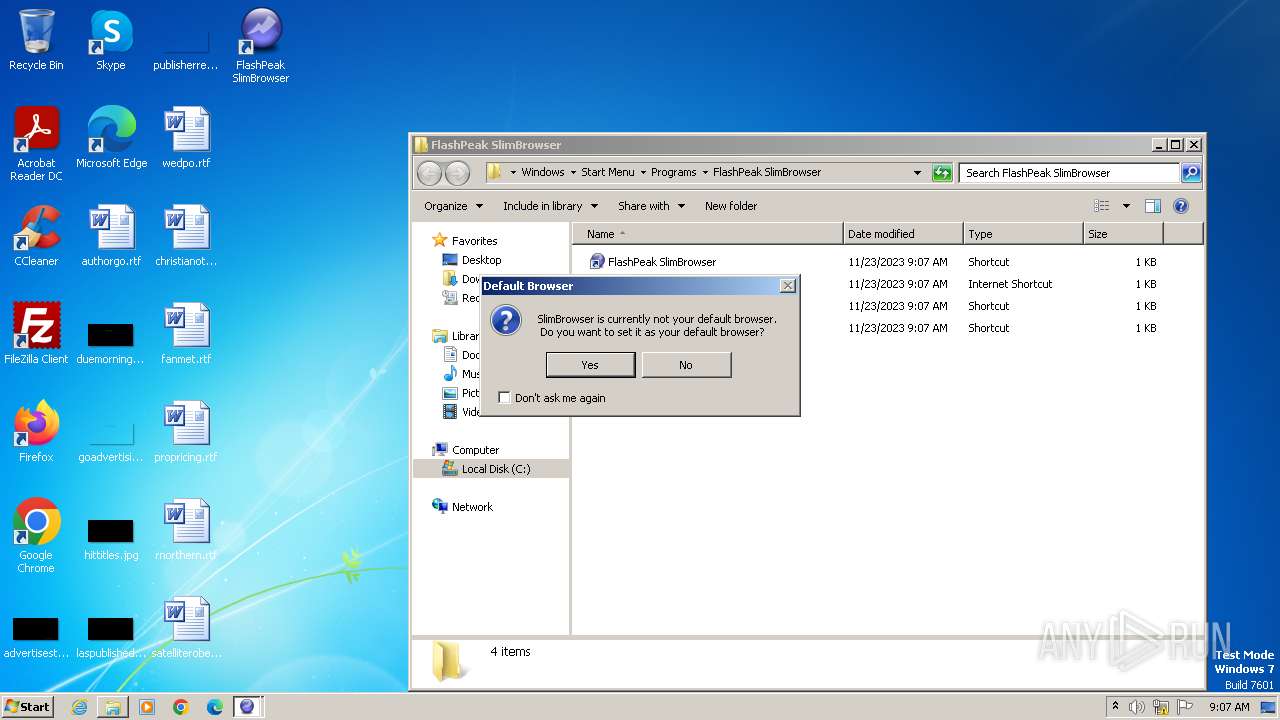Viewport: 1280px width, 720px height.
Task: Click Internet Explorer in taskbar
Action: (x=79, y=707)
